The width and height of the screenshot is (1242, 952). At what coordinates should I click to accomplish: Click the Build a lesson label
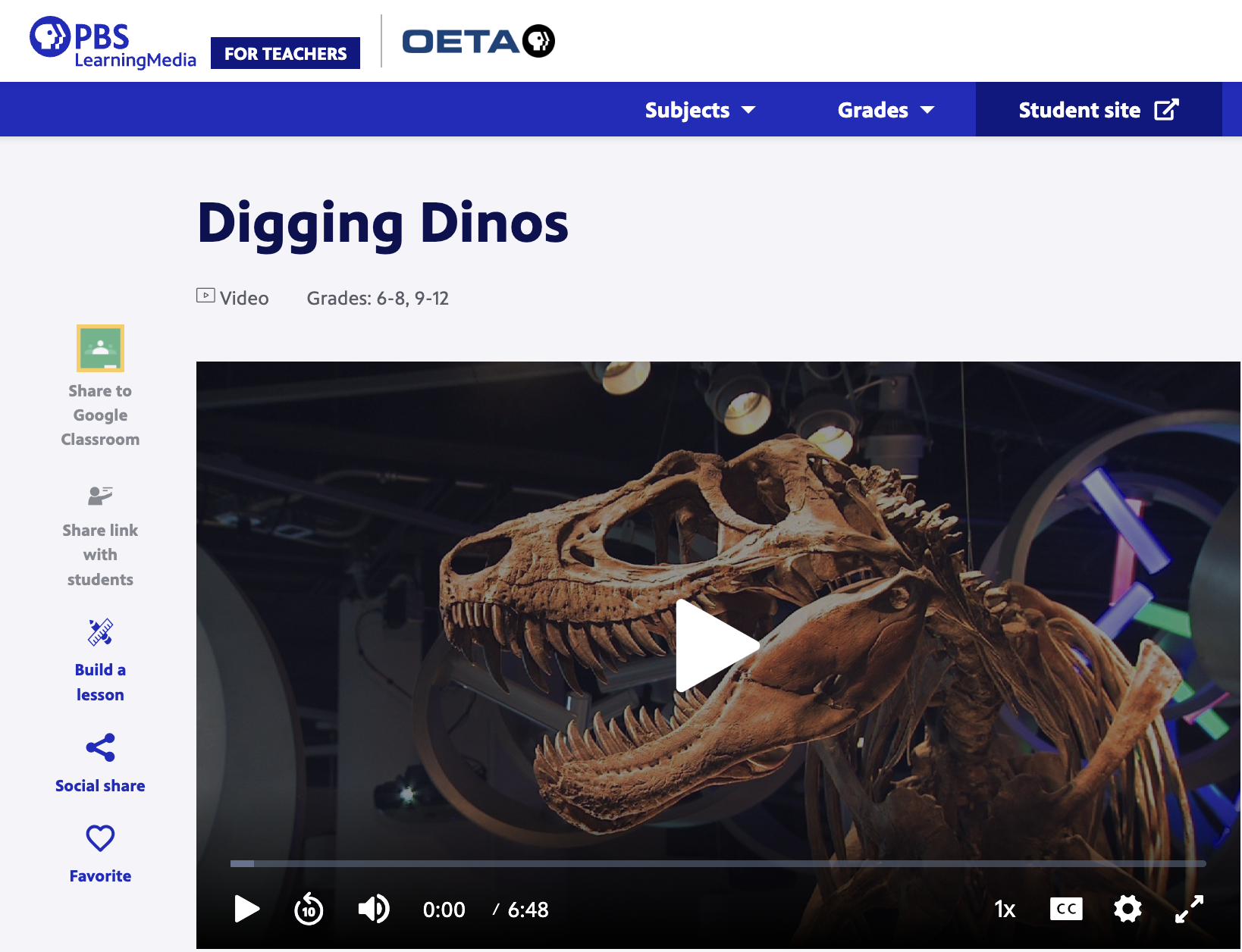[100, 682]
